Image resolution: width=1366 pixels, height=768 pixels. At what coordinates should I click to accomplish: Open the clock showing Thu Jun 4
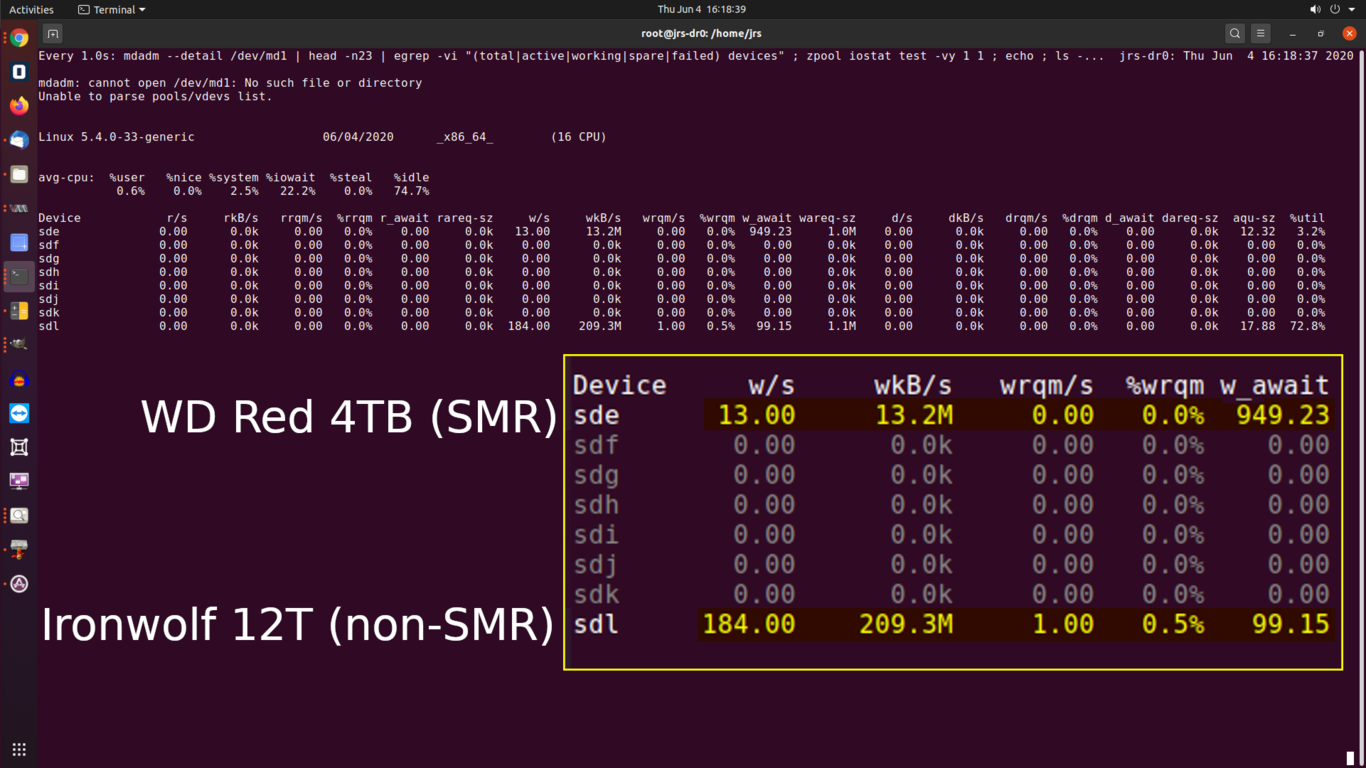(x=701, y=9)
